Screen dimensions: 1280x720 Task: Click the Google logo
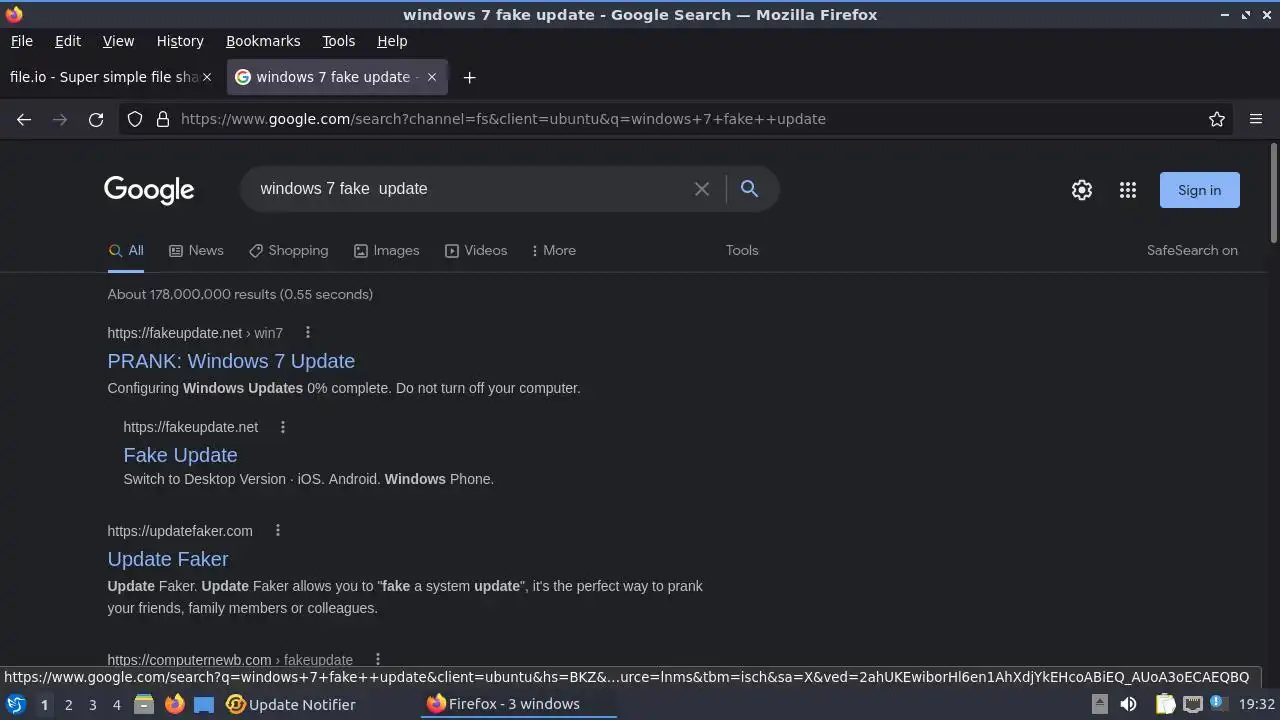(x=149, y=190)
